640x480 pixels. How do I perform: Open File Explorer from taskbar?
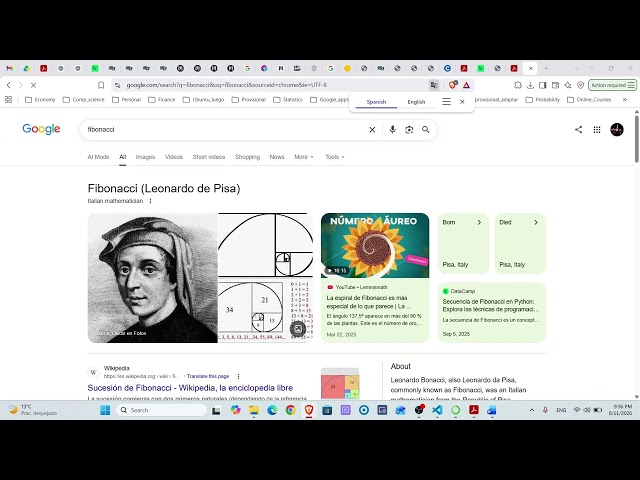(x=253, y=410)
